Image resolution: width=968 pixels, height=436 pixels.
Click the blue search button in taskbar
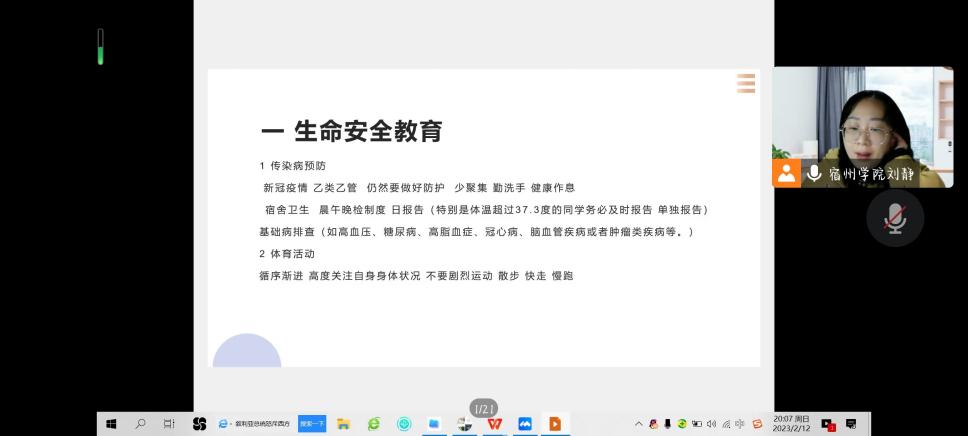[312, 424]
